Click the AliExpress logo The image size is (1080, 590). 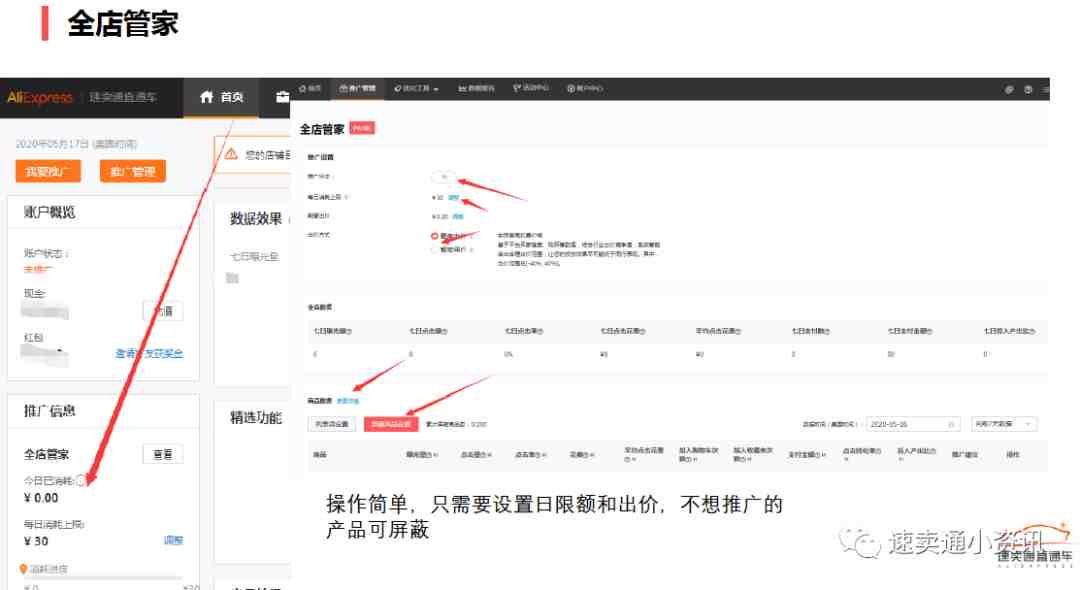(x=40, y=97)
